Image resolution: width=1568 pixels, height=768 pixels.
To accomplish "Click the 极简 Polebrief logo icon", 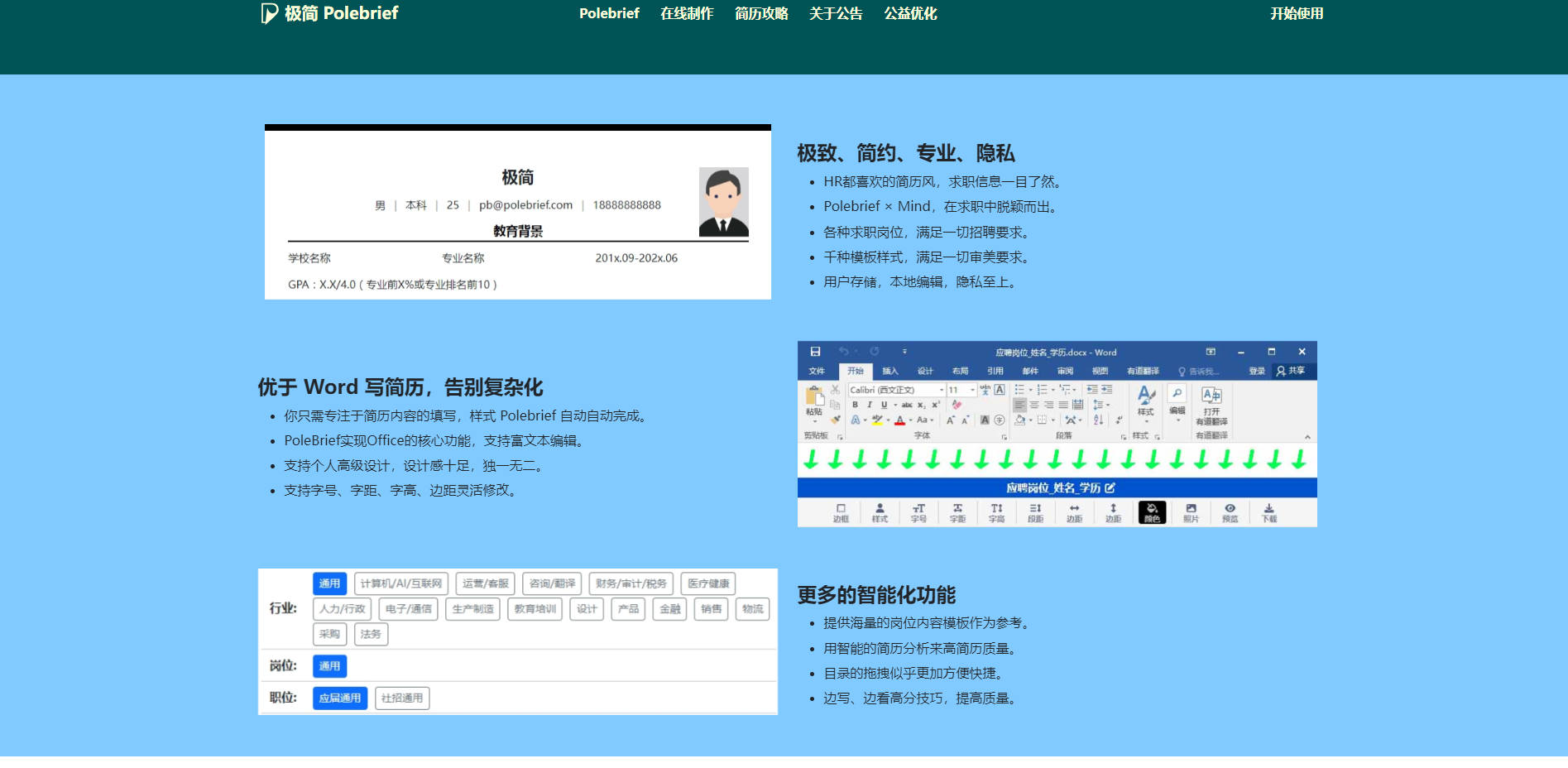I will tap(269, 13).
